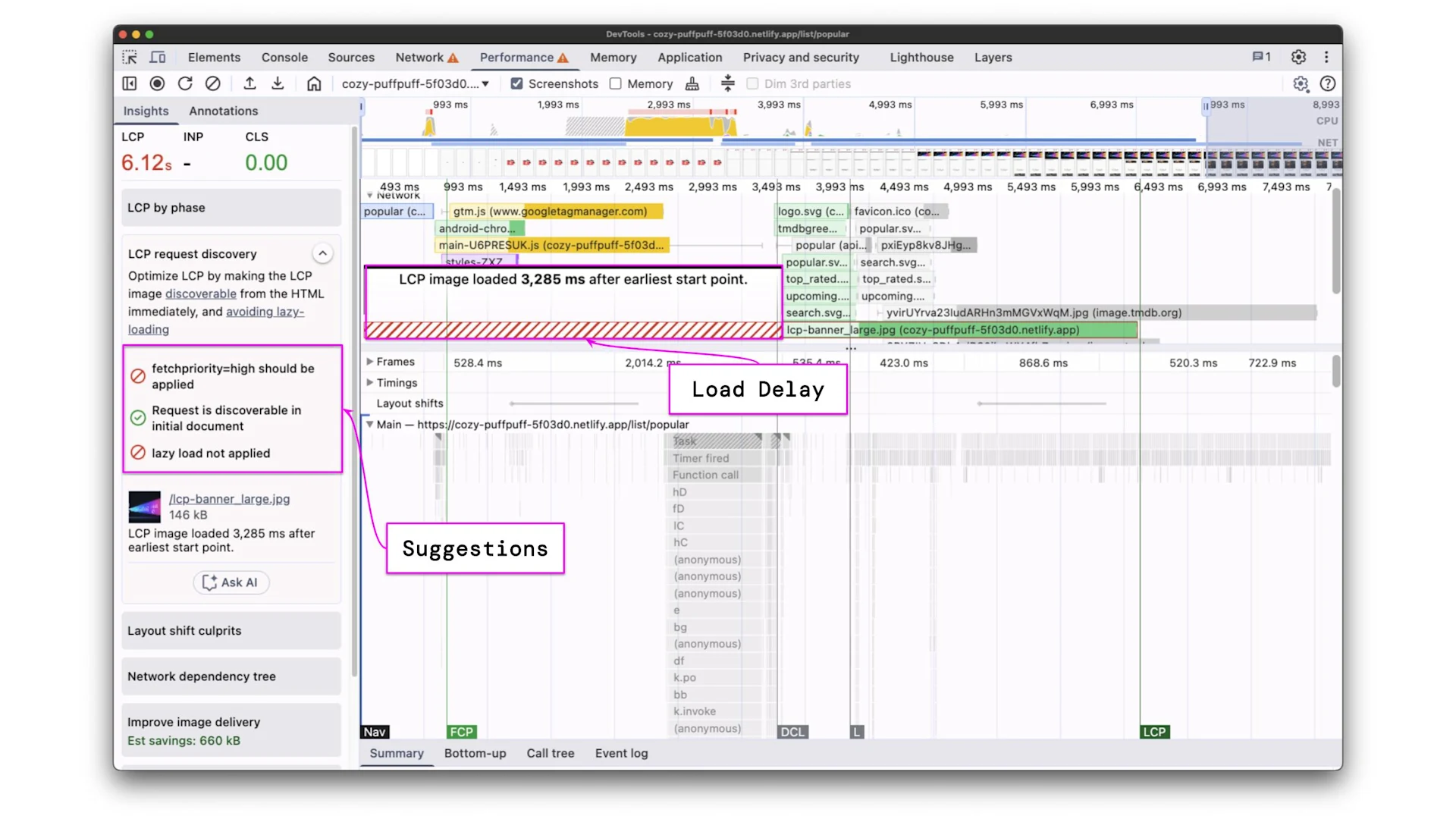Open the Bottom-up tab
The width and height of the screenshot is (1456, 819).
click(x=475, y=753)
